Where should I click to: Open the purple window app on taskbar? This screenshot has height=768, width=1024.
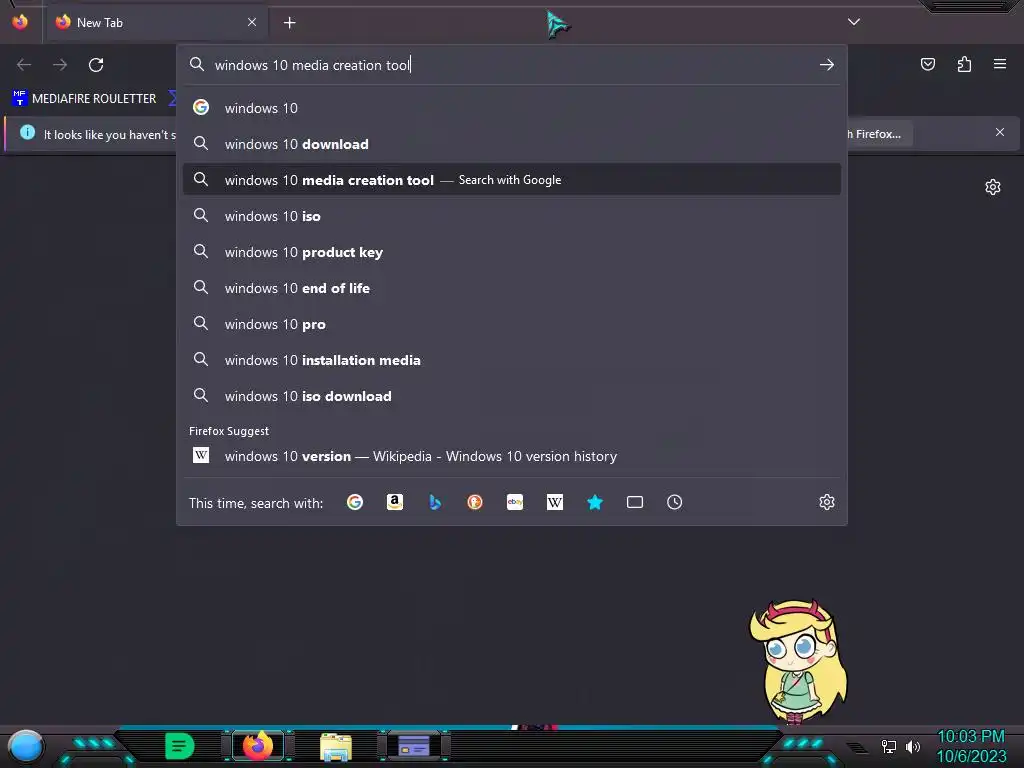413,746
